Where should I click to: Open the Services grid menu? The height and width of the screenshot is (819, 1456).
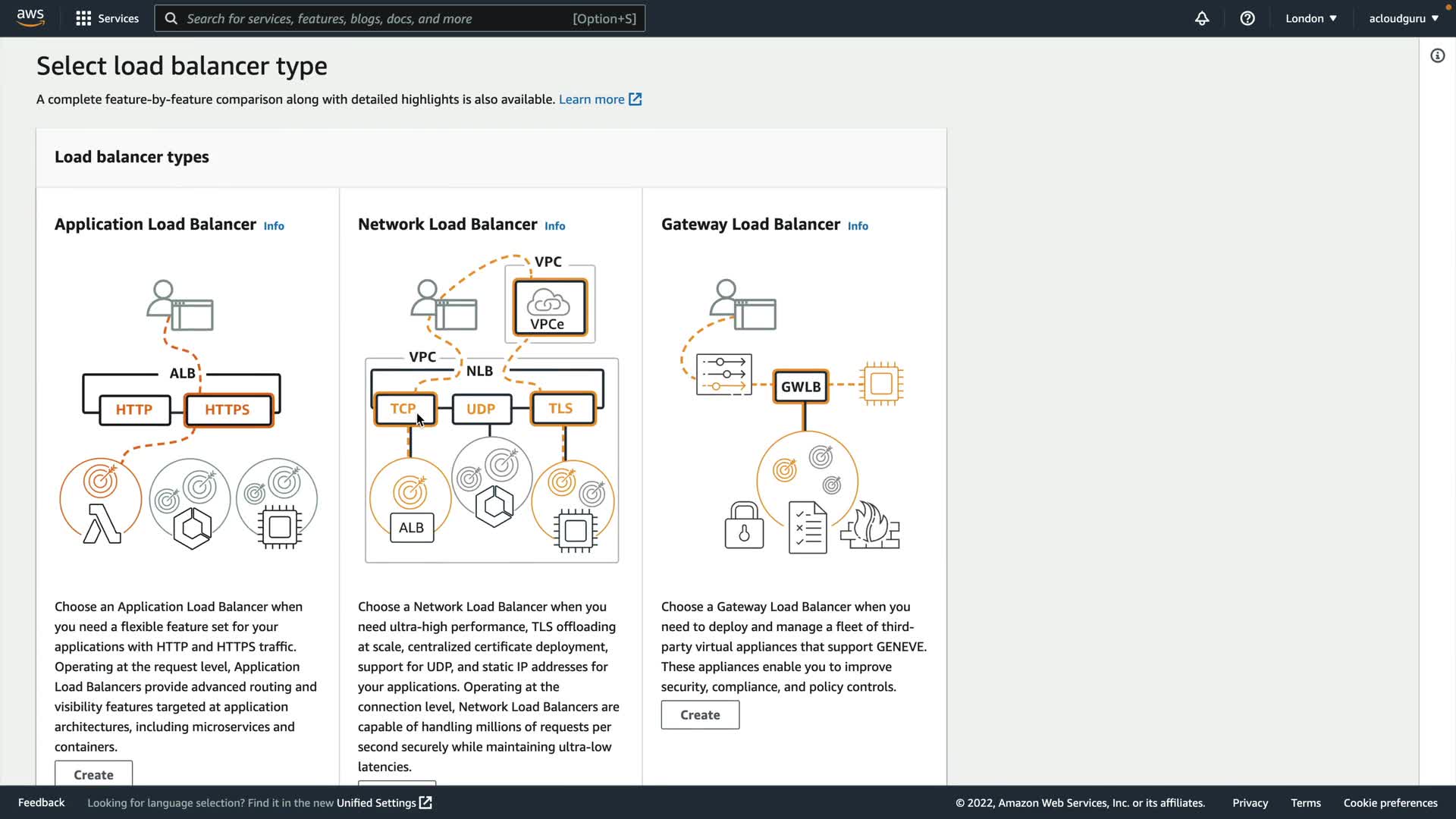pyautogui.click(x=83, y=18)
